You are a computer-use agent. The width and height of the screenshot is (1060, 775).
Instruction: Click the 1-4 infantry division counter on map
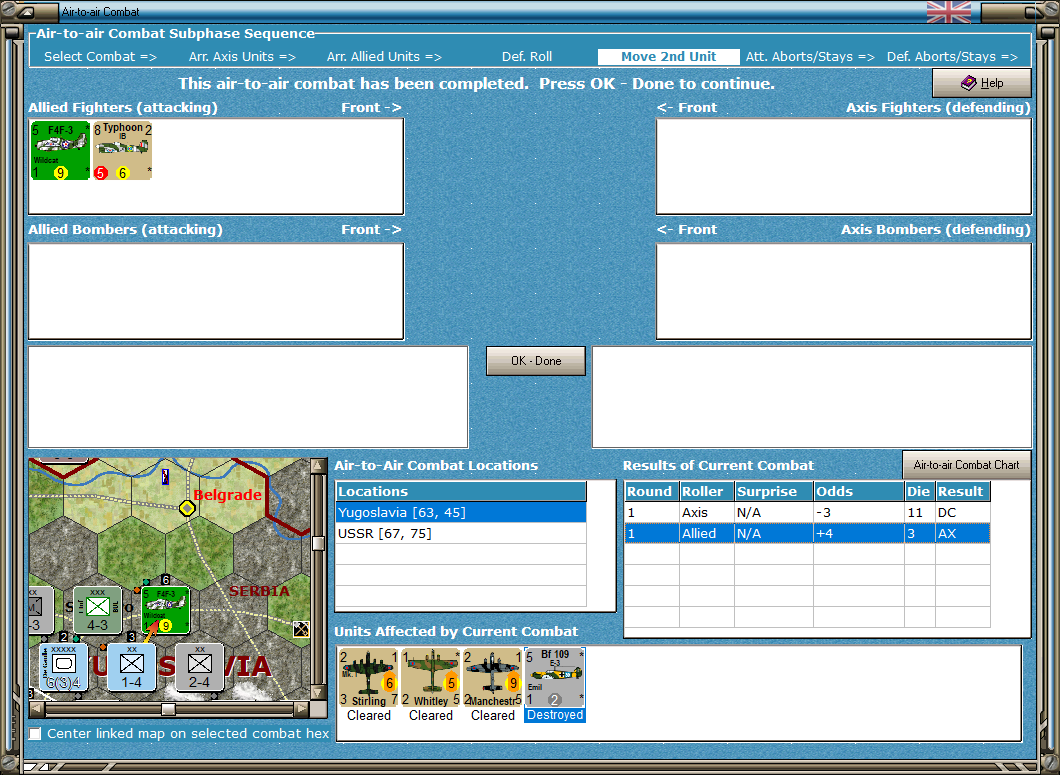coord(131,667)
